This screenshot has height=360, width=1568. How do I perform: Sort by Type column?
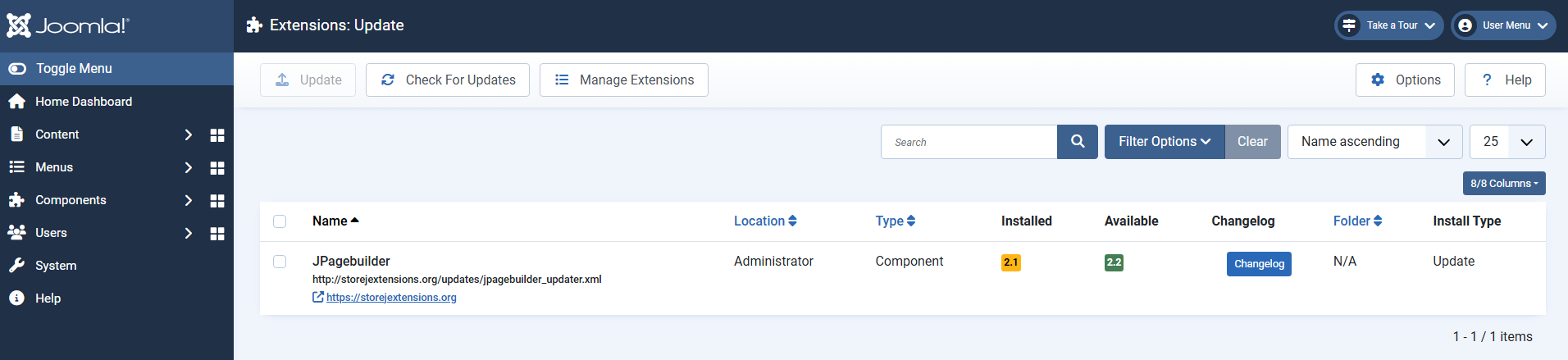coord(896,221)
